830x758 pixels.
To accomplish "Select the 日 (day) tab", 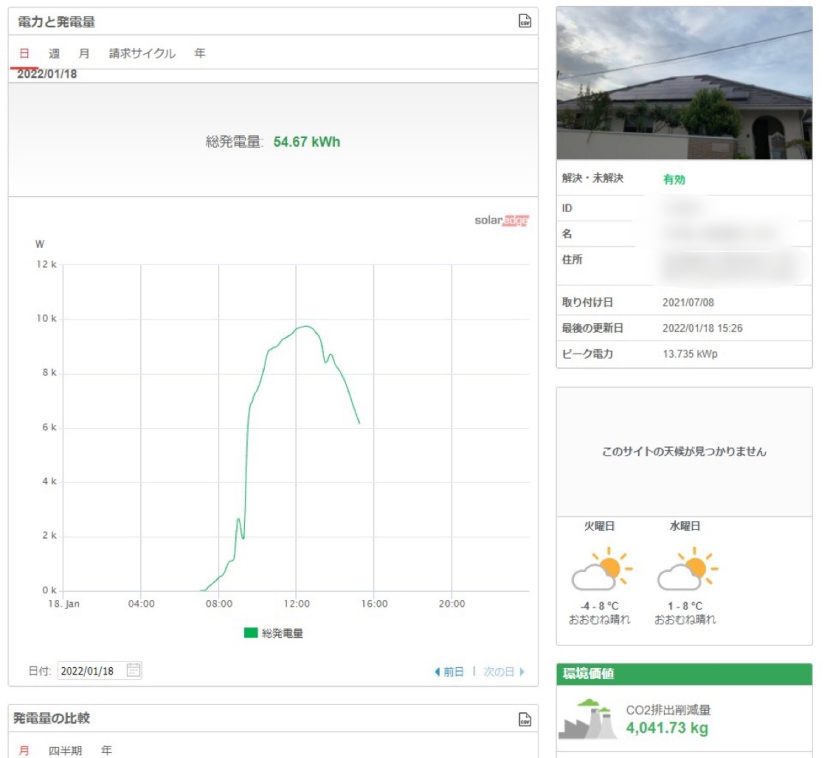I will point(24,53).
